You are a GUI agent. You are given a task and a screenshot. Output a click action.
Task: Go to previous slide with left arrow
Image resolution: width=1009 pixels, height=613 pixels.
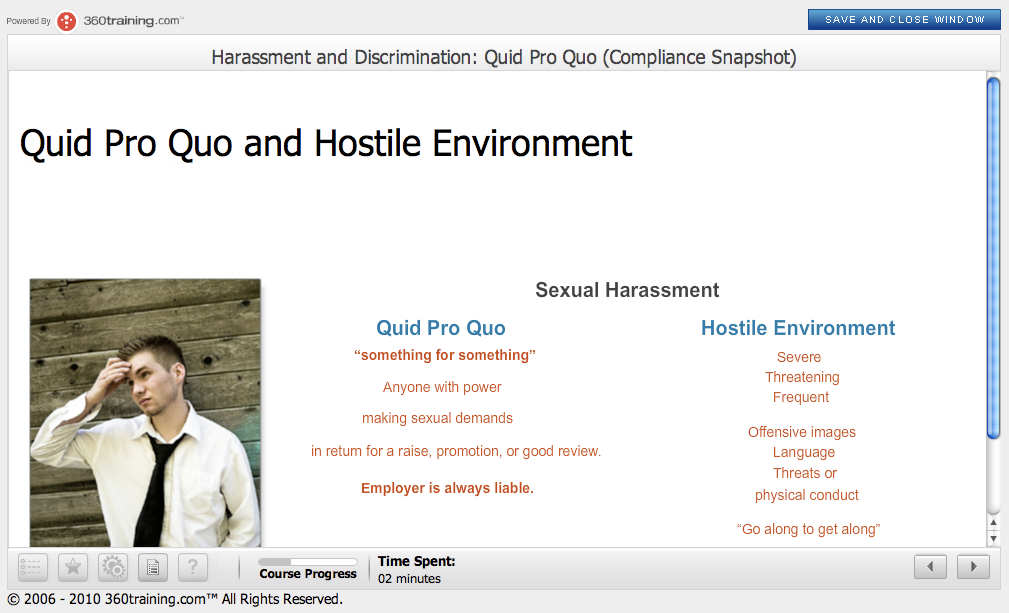click(x=930, y=567)
